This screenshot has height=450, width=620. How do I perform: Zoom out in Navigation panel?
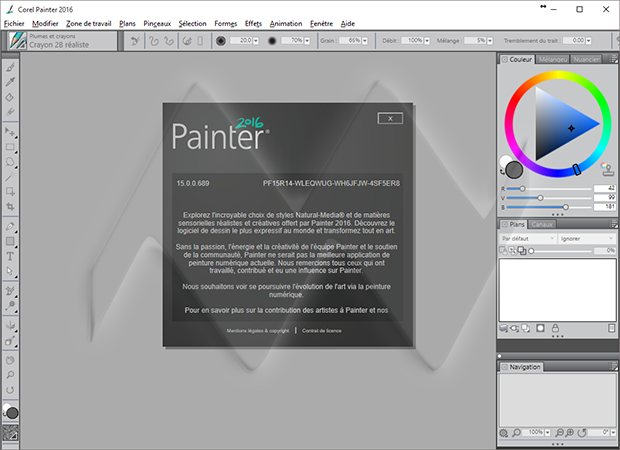(559, 433)
